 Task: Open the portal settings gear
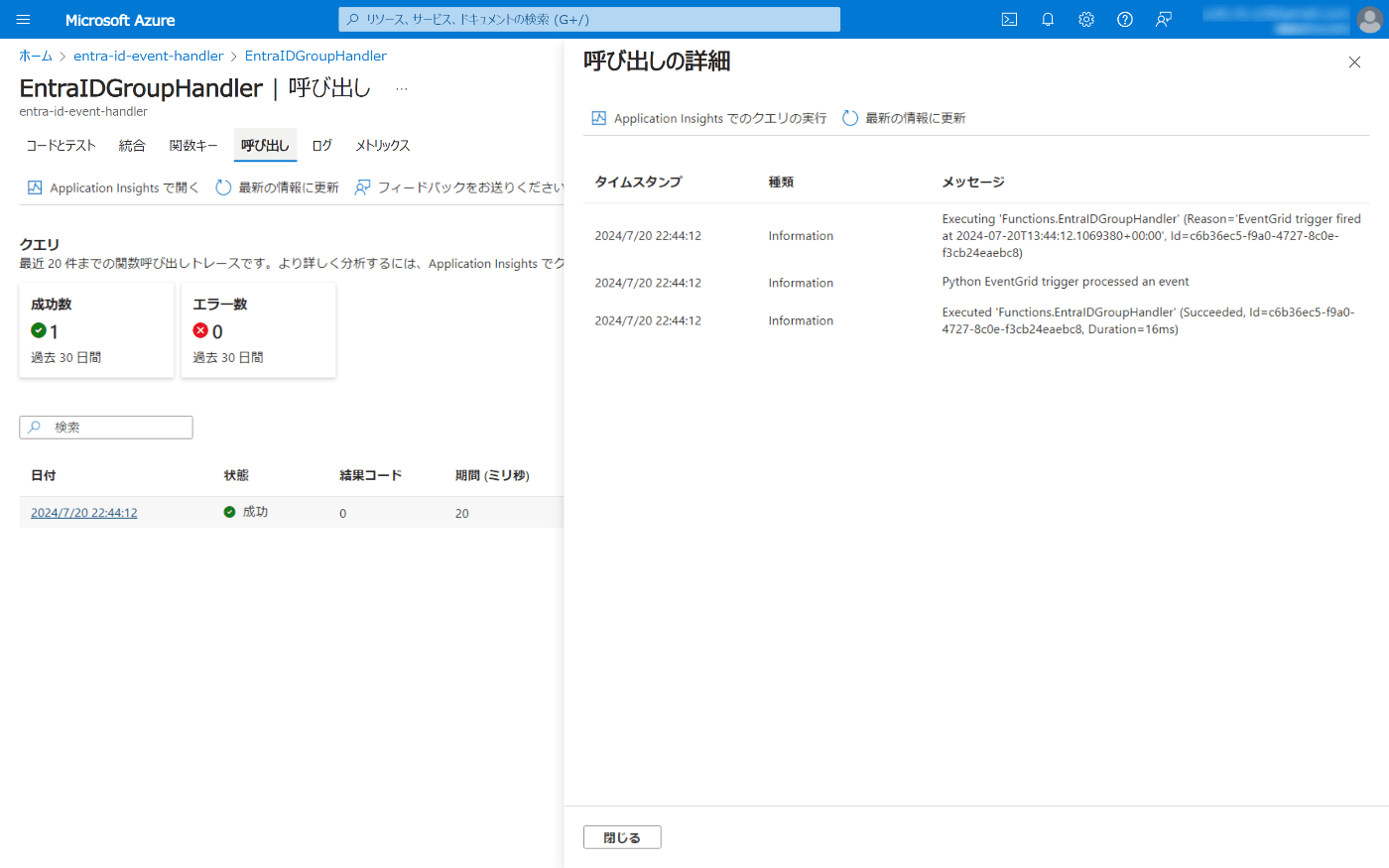tap(1086, 20)
